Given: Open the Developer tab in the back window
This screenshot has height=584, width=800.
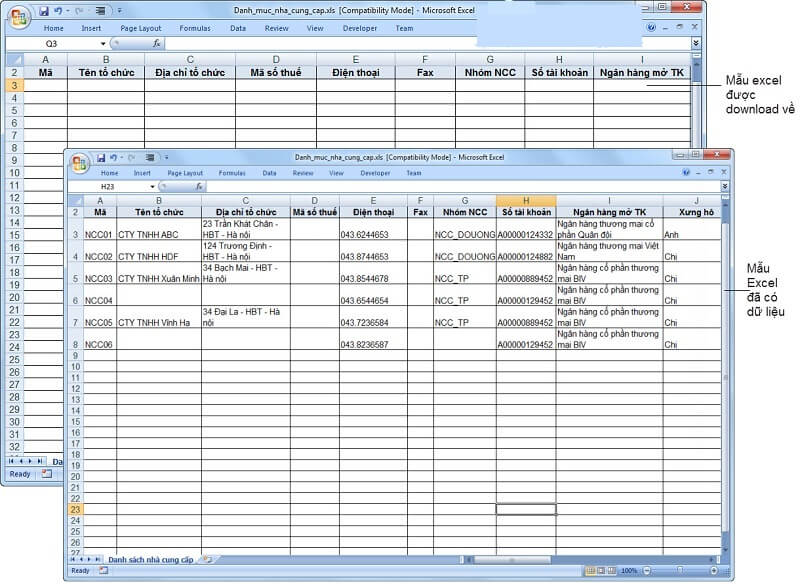Looking at the screenshot, I should tap(360, 28).
